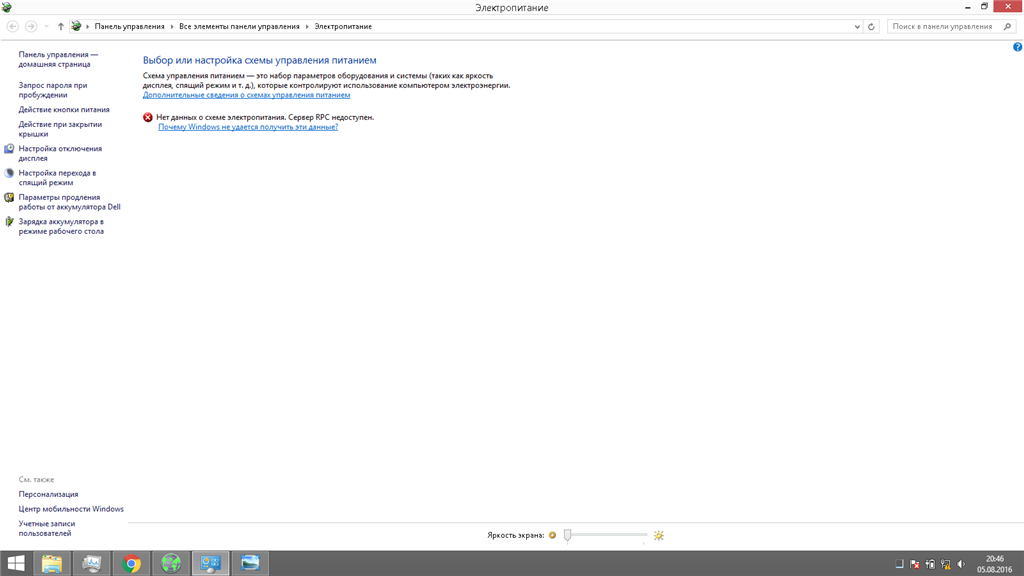Click 'Электропитание' breadcrumb
The width and height of the screenshot is (1024, 576).
click(x=343, y=27)
